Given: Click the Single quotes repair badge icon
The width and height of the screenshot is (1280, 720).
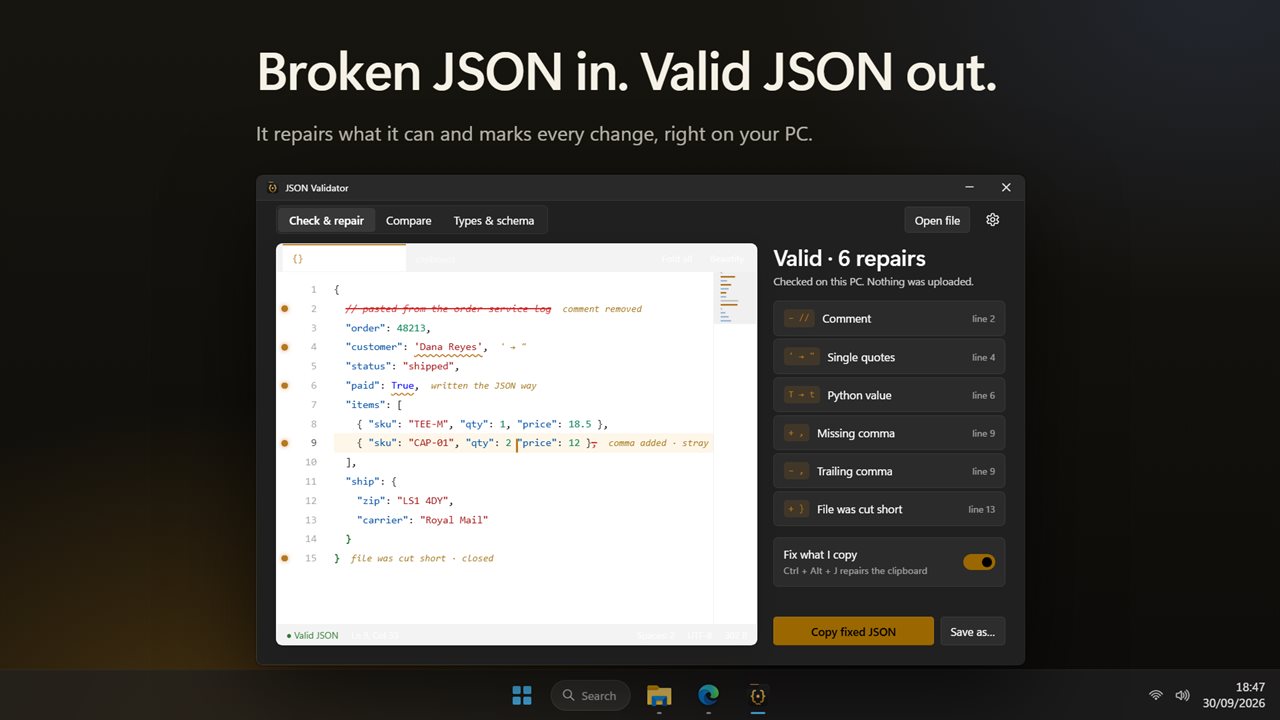Looking at the screenshot, I should pos(802,357).
